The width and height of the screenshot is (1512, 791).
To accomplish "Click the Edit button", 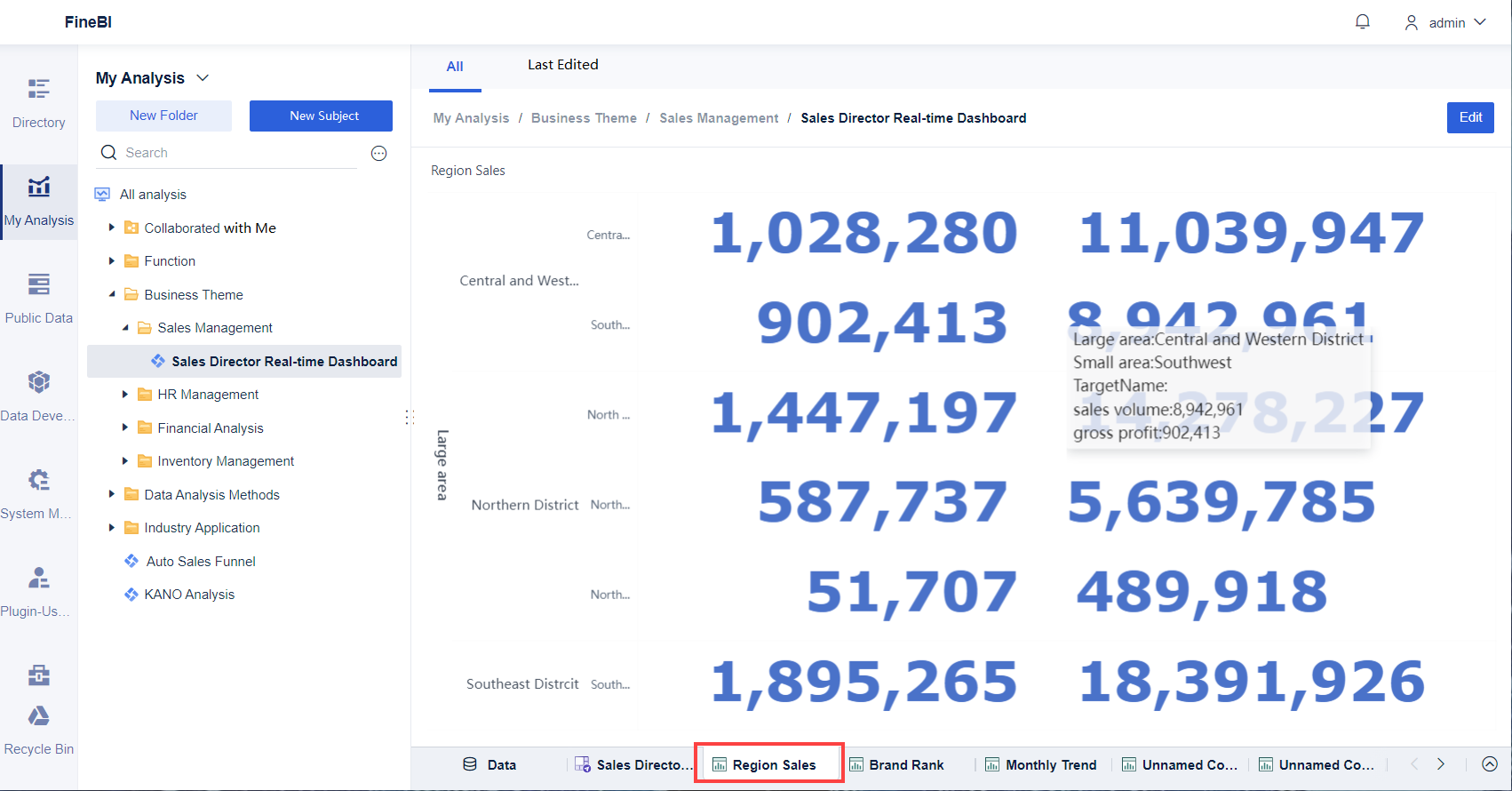I will pyautogui.click(x=1469, y=117).
